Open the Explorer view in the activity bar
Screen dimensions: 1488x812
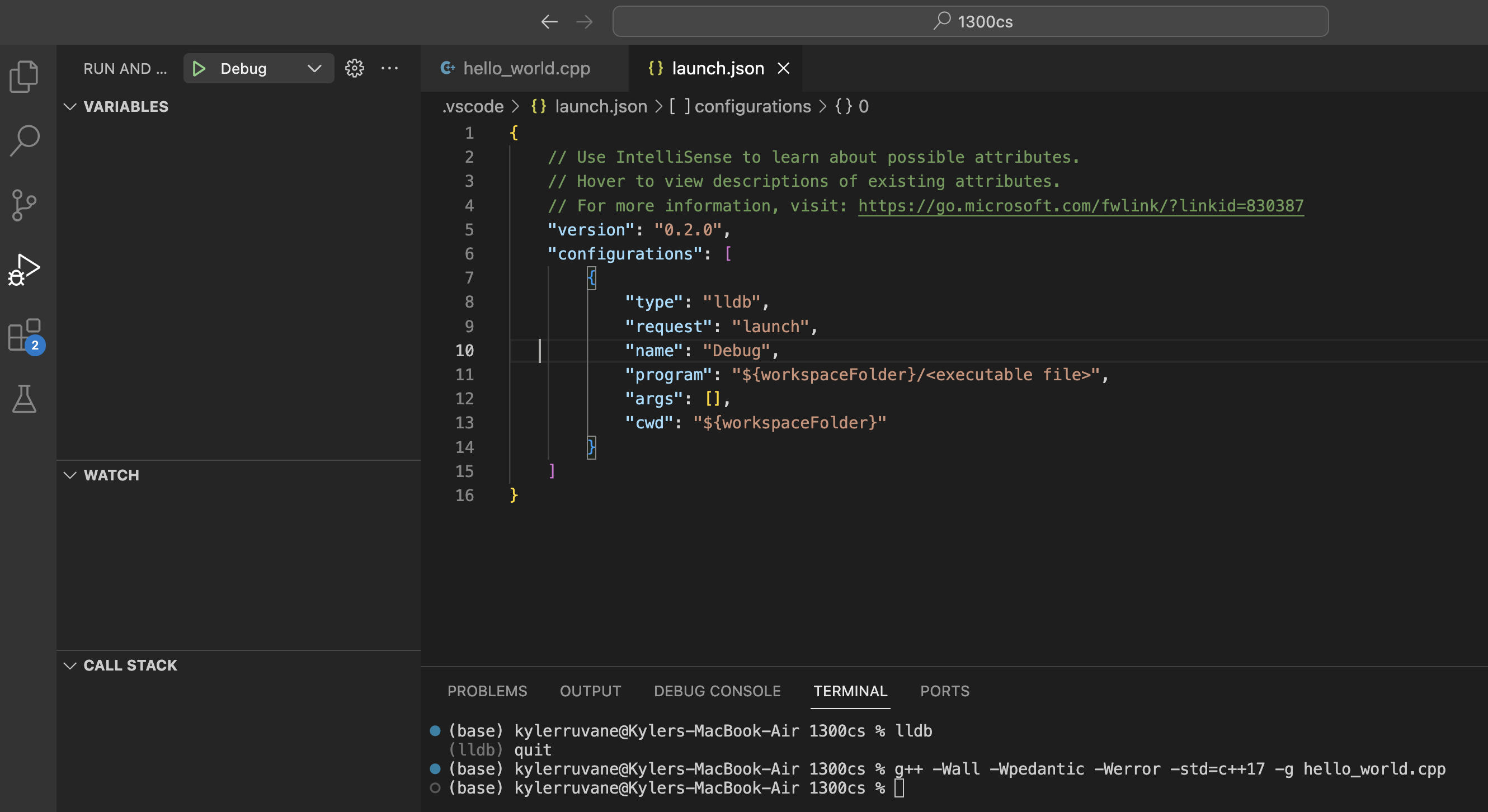click(23, 76)
